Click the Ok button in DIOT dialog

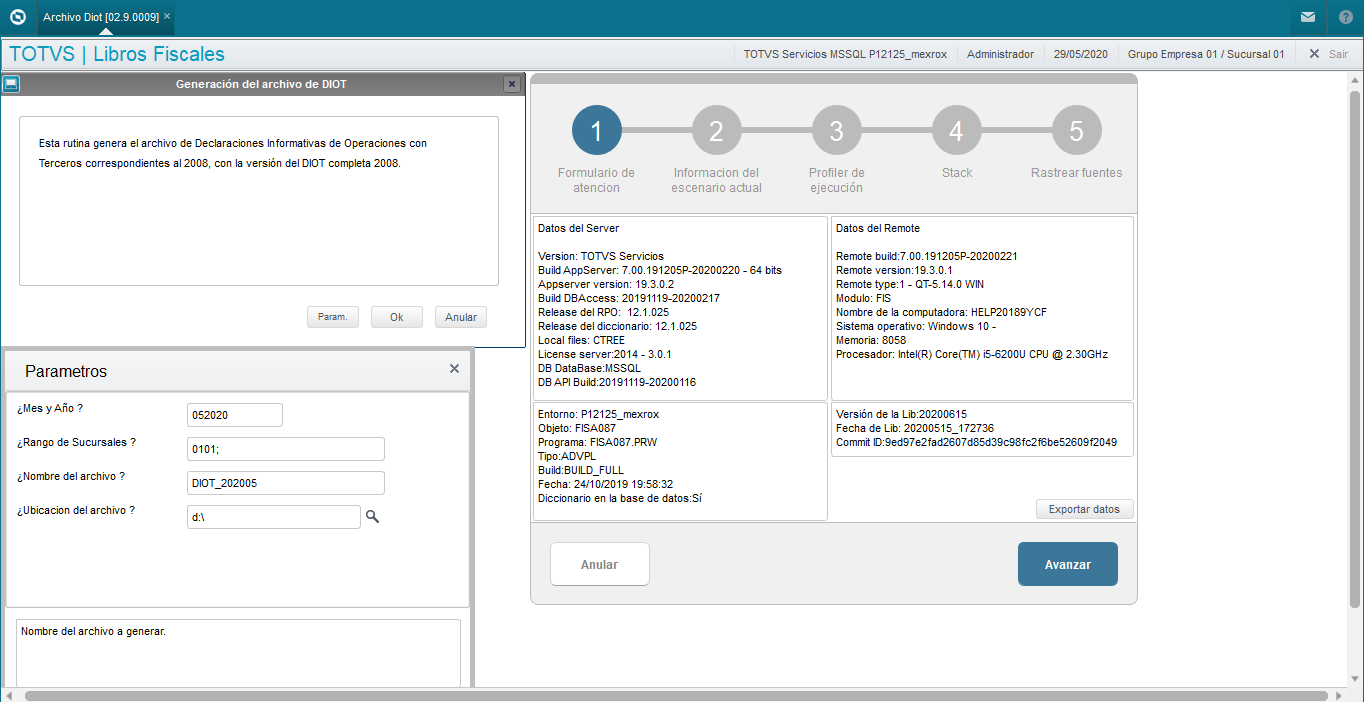[x=397, y=317]
